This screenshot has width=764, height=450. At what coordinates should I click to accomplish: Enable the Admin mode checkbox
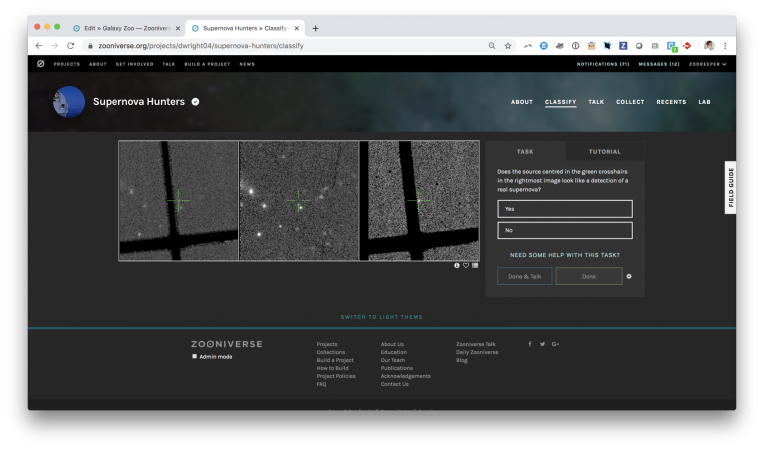195,356
